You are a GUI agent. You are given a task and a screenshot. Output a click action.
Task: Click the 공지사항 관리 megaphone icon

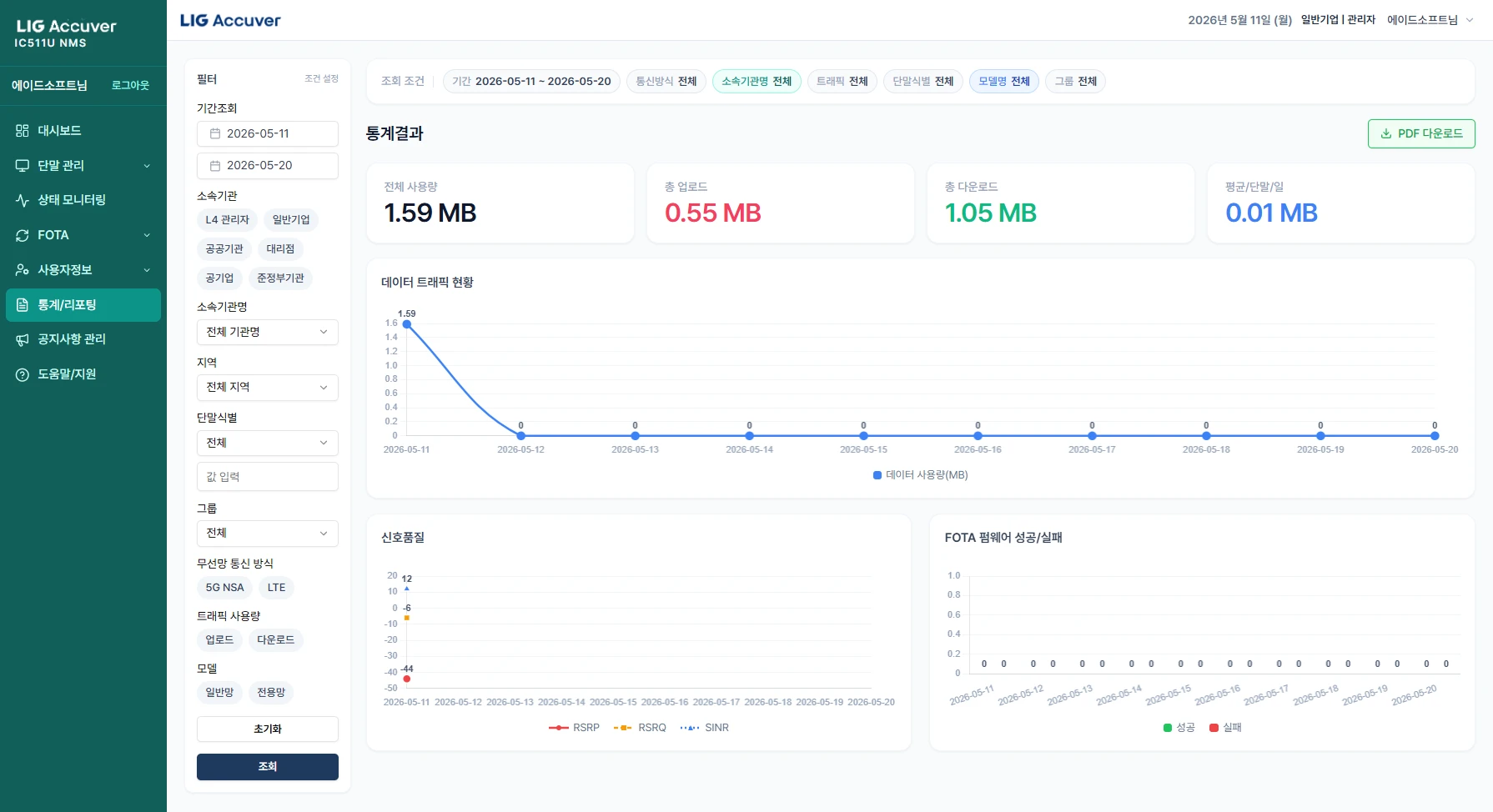(x=23, y=339)
